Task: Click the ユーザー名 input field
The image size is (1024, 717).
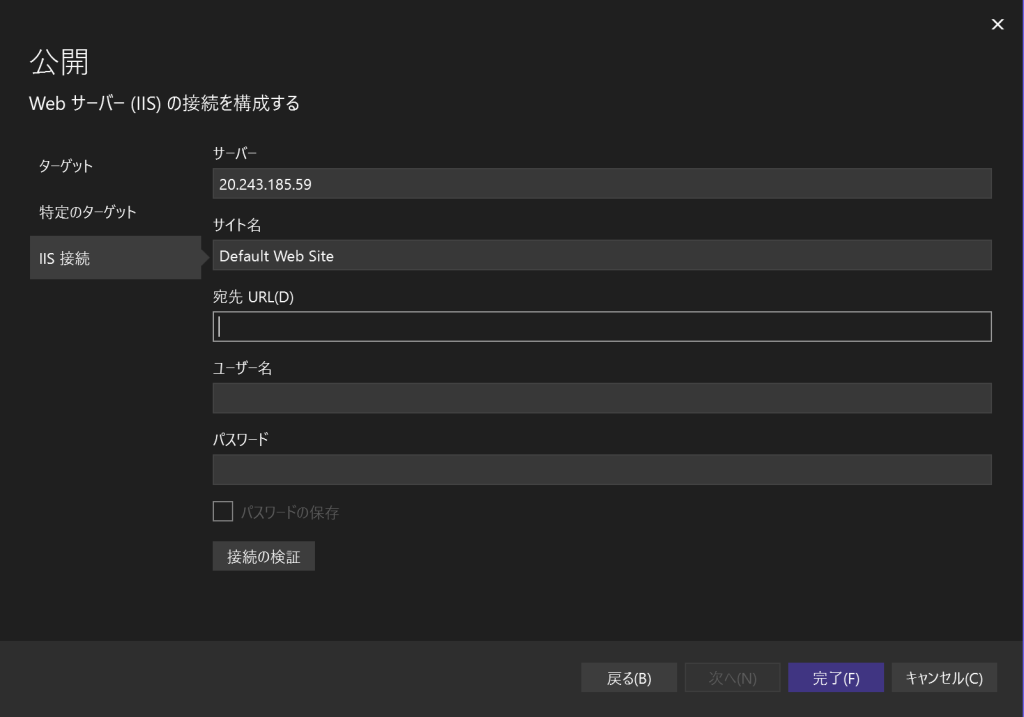Action: click(x=601, y=398)
